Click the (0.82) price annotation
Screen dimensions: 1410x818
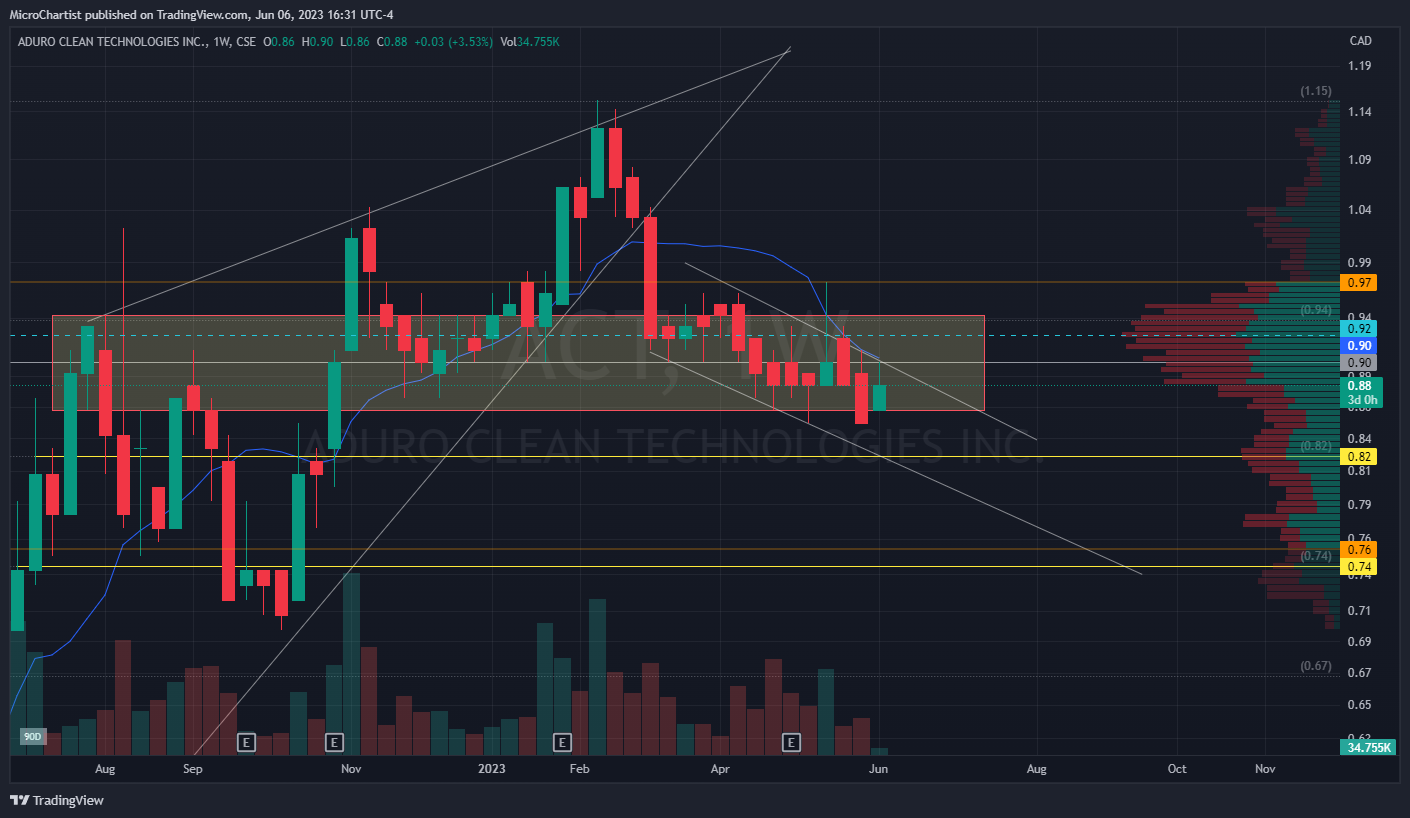click(1315, 446)
